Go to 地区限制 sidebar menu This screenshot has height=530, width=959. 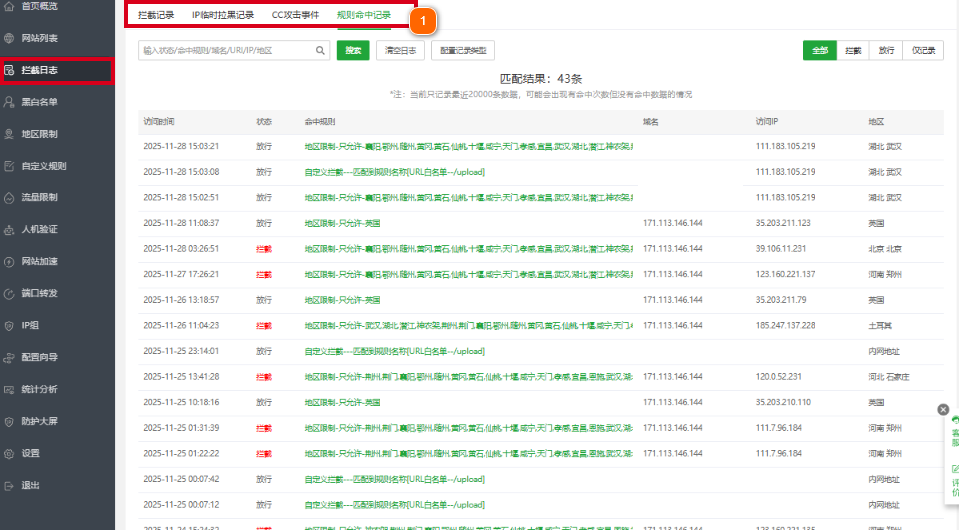(40, 134)
